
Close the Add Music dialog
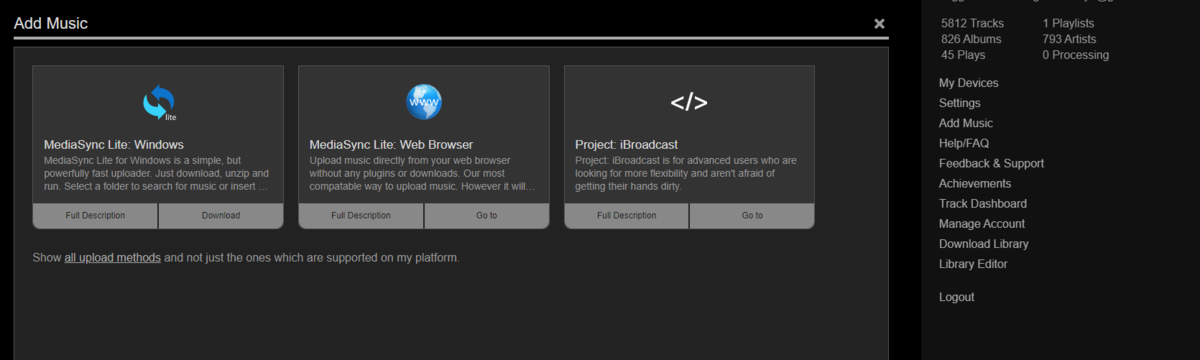pyautogui.click(x=879, y=24)
